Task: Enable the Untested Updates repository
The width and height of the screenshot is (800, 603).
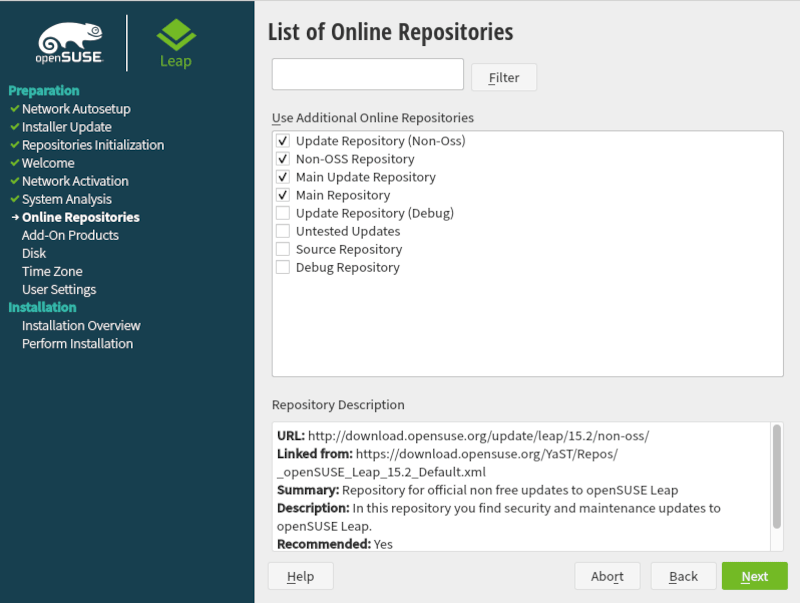Action: click(x=283, y=231)
